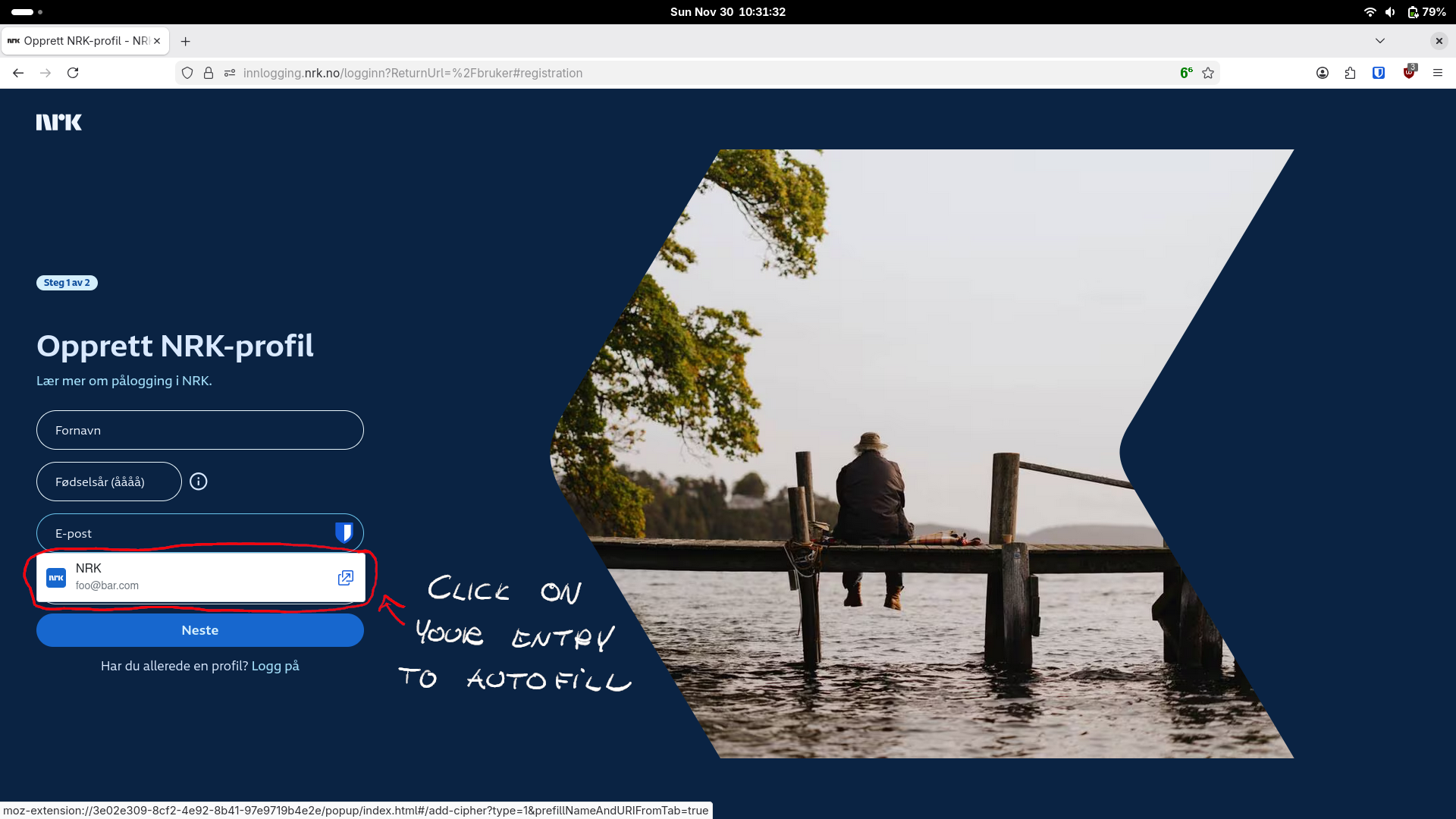Viewport: 1456px width, 819px height.
Task: Click the Logg på link
Action: click(275, 666)
